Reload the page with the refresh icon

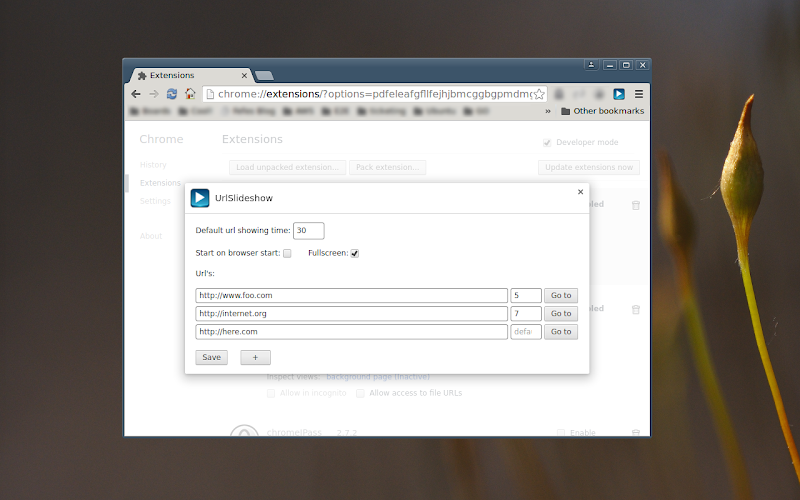tap(172, 94)
